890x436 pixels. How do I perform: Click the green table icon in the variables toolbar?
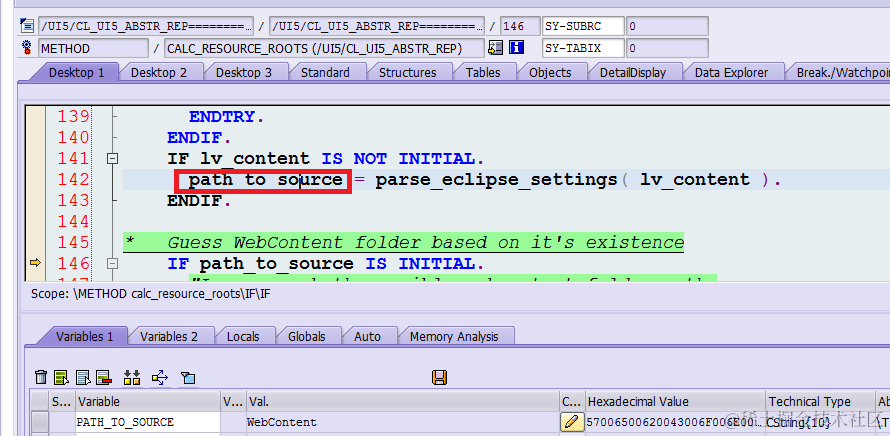click(x=61, y=377)
